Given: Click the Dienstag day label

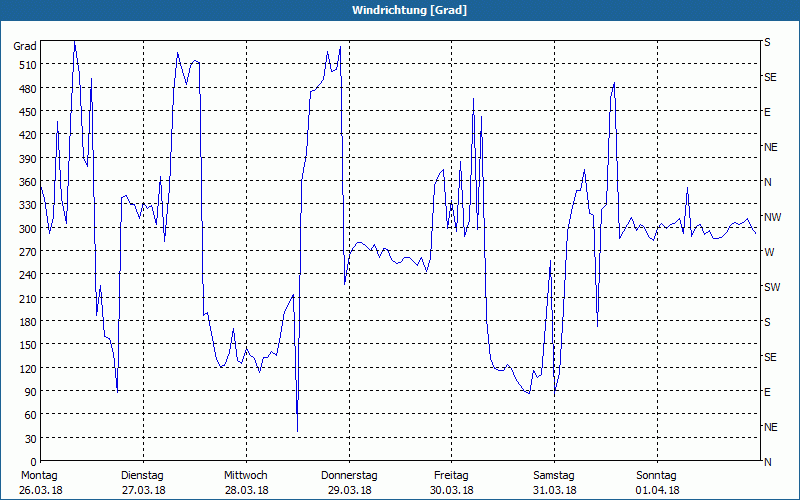Looking at the screenshot, I should (x=142, y=476).
